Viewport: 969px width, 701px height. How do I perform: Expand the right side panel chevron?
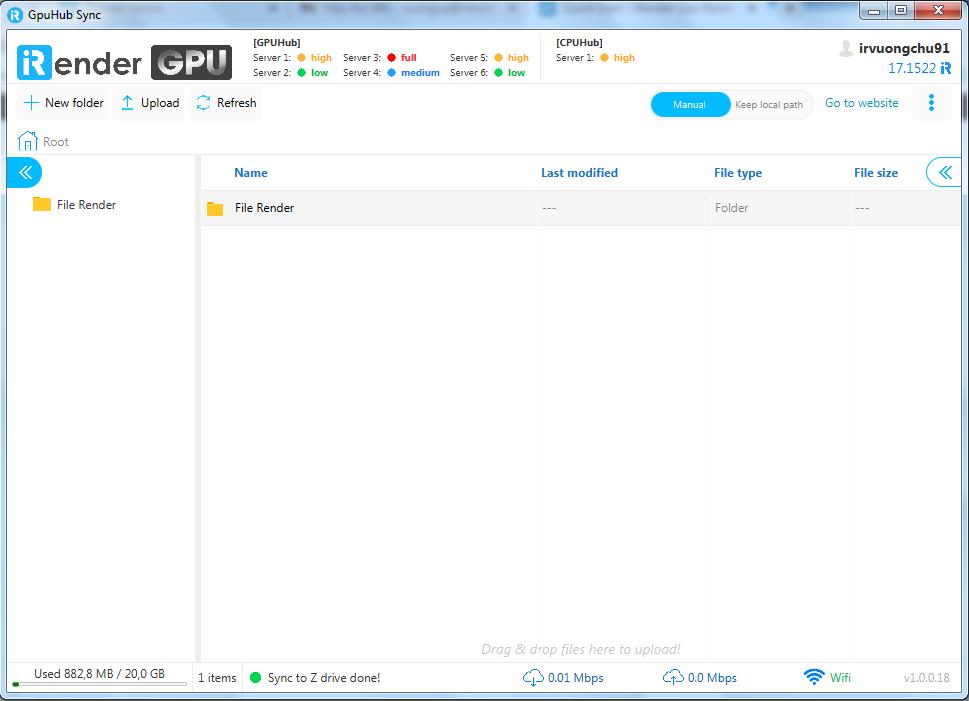(944, 172)
